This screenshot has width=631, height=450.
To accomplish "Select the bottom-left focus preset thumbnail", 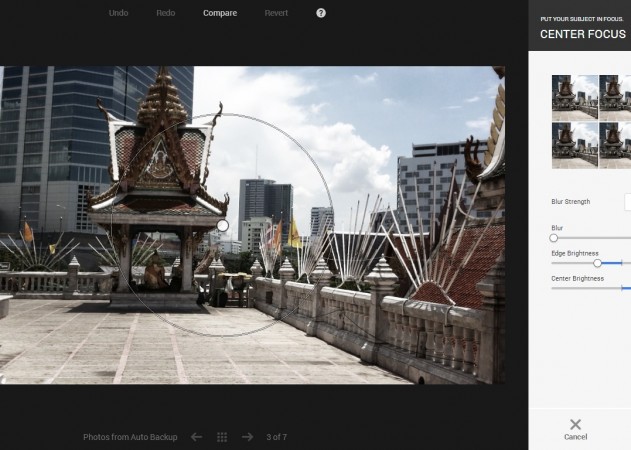I will [574, 145].
